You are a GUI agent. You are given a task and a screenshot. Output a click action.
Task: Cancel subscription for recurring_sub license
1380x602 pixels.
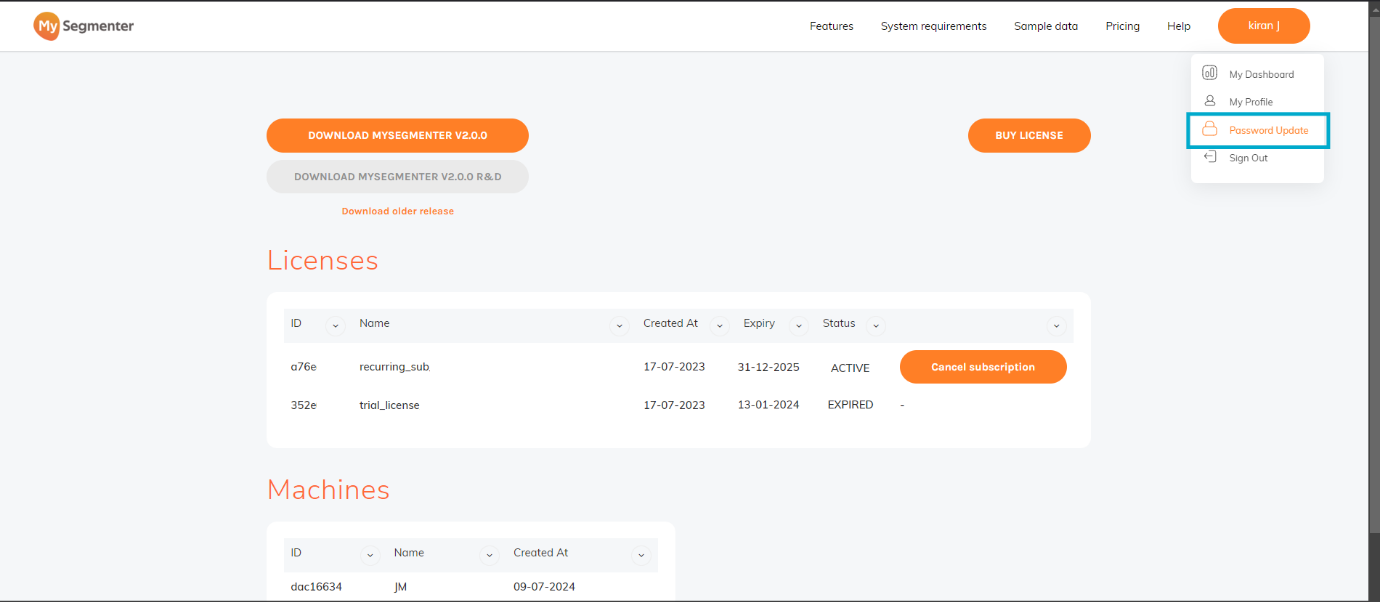982,367
